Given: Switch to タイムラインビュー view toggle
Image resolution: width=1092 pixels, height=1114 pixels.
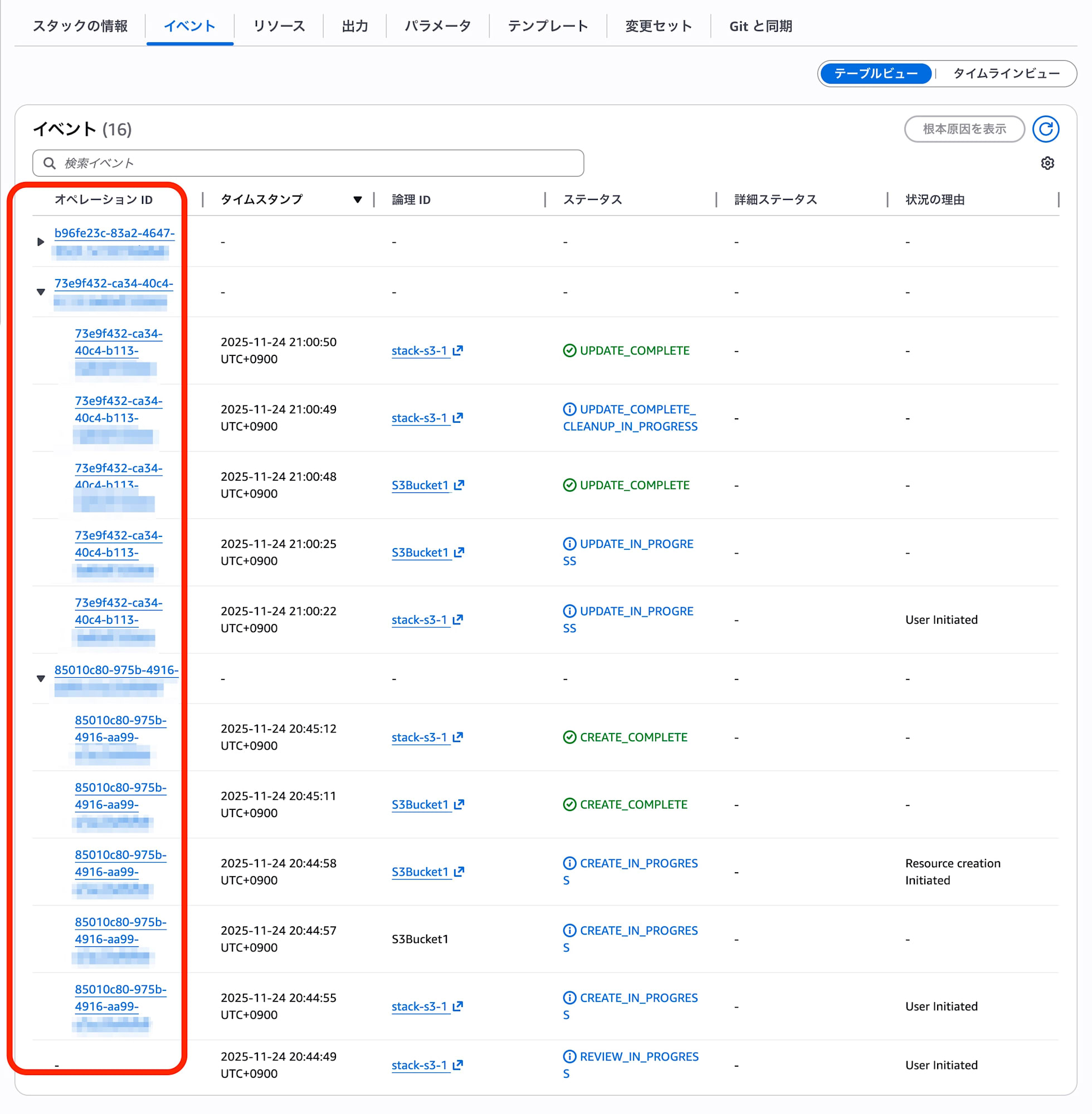Looking at the screenshot, I should coord(1006,74).
